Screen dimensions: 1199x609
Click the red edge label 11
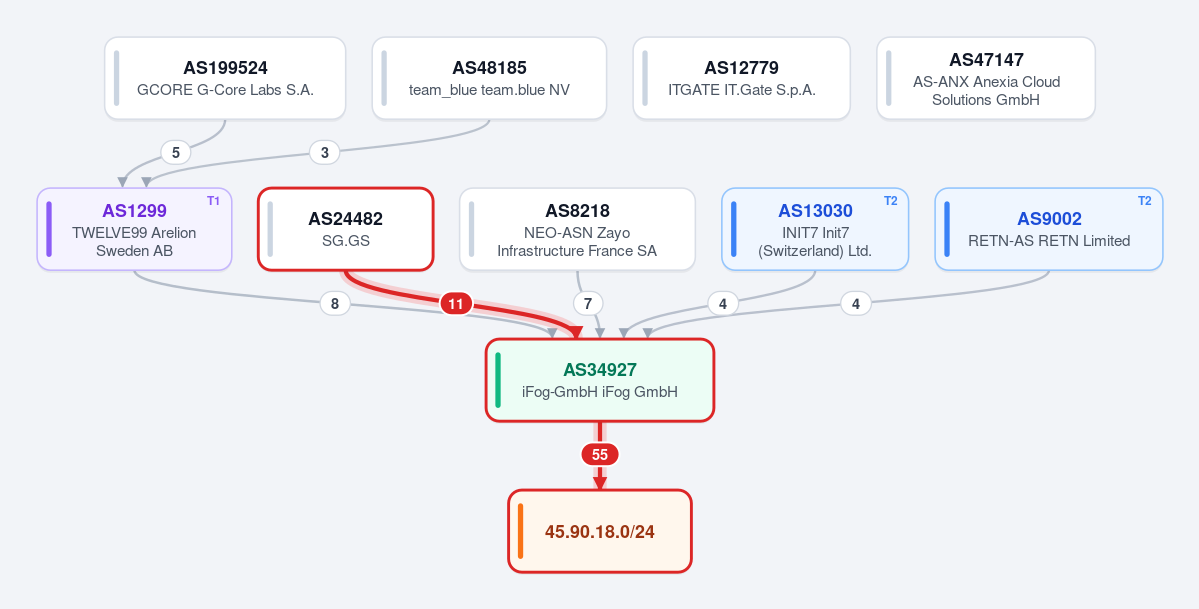[456, 304]
